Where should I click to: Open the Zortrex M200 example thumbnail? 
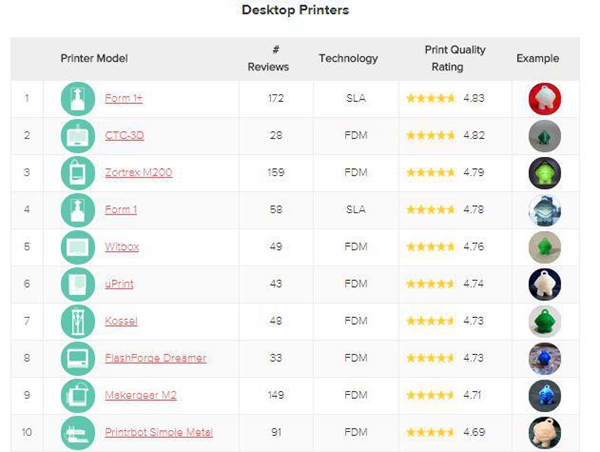click(x=544, y=173)
